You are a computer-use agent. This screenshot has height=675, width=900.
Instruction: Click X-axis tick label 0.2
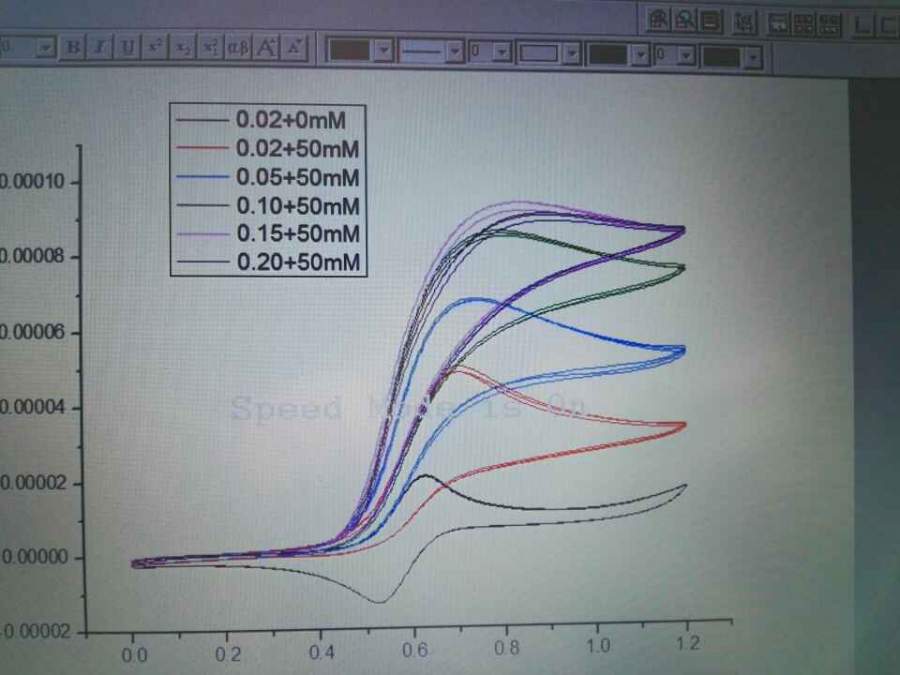pyautogui.click(x=228, y=654)
